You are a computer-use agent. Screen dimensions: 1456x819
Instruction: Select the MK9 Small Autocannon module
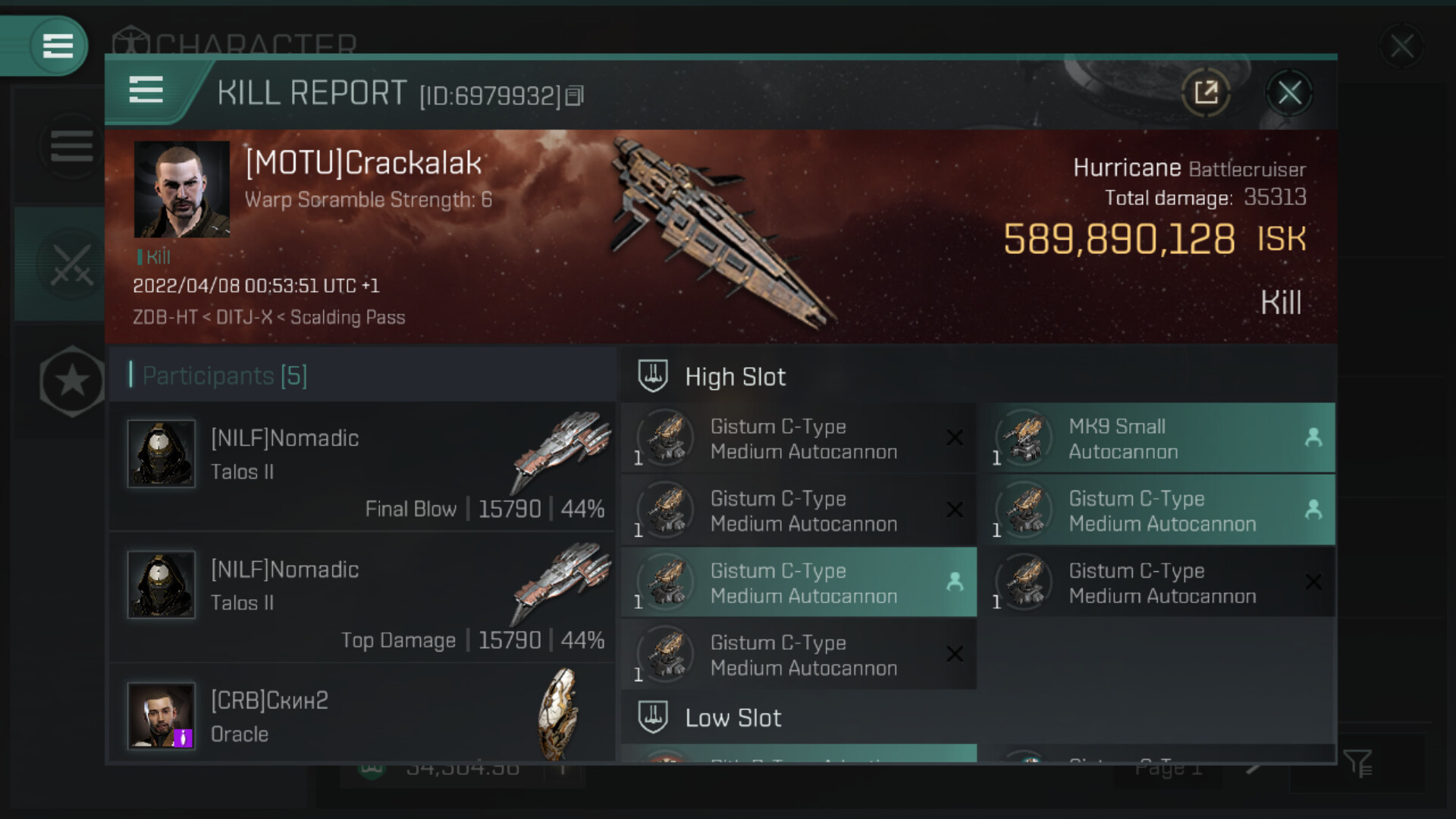(1157, 438)
